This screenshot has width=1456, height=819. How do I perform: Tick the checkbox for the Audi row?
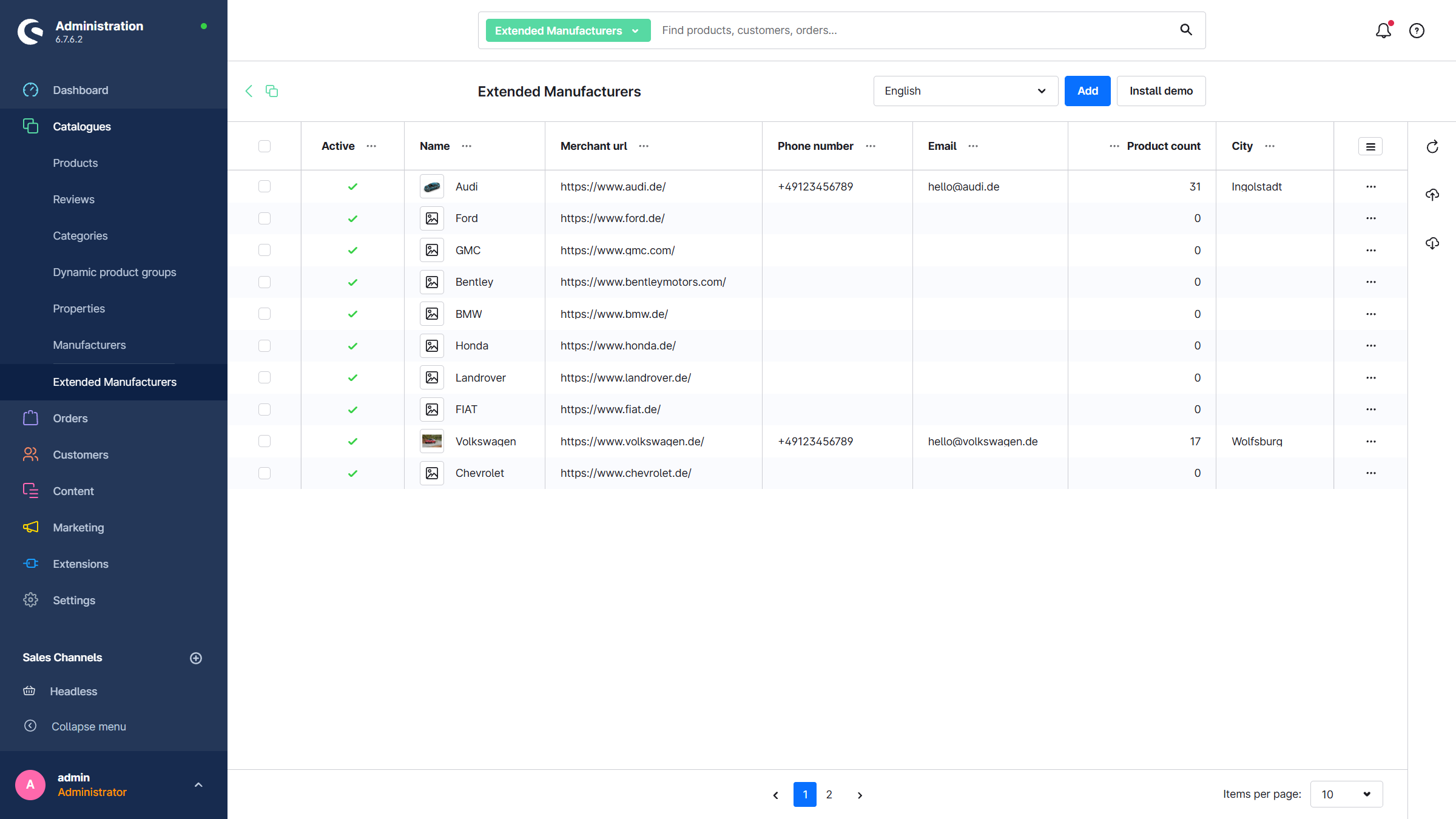265,186
